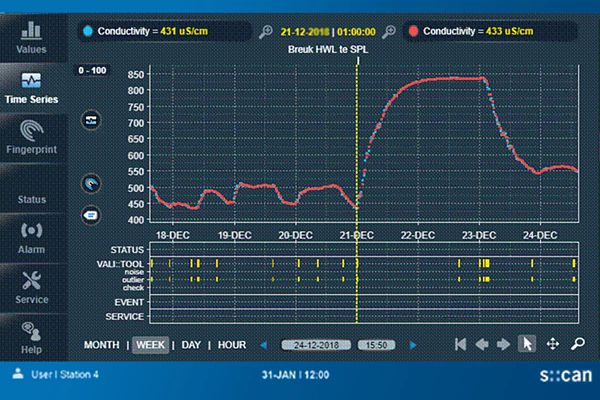Open the Service wrench menu

point(31,286)
